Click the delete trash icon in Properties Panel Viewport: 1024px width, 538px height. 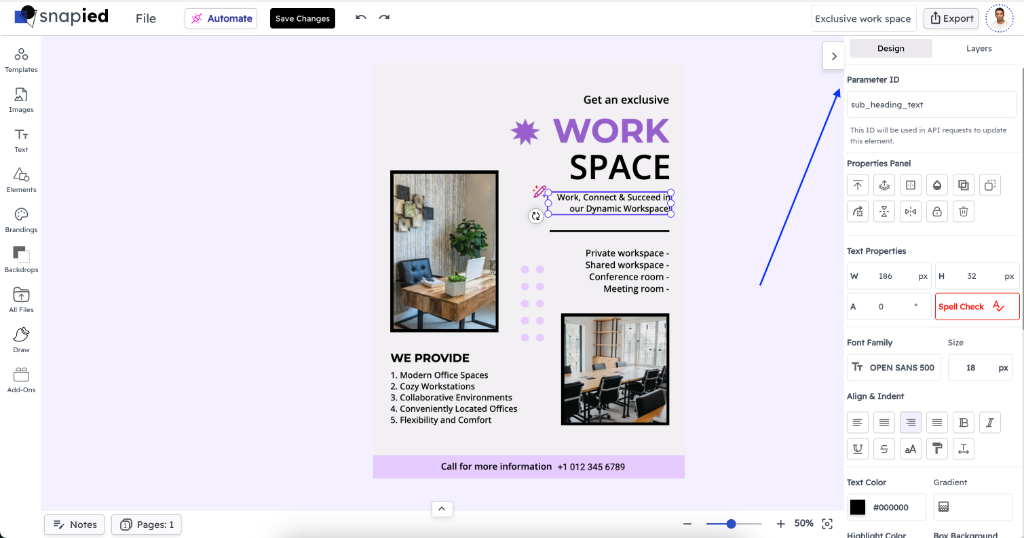pyautogui.click(x=962, y=211)
